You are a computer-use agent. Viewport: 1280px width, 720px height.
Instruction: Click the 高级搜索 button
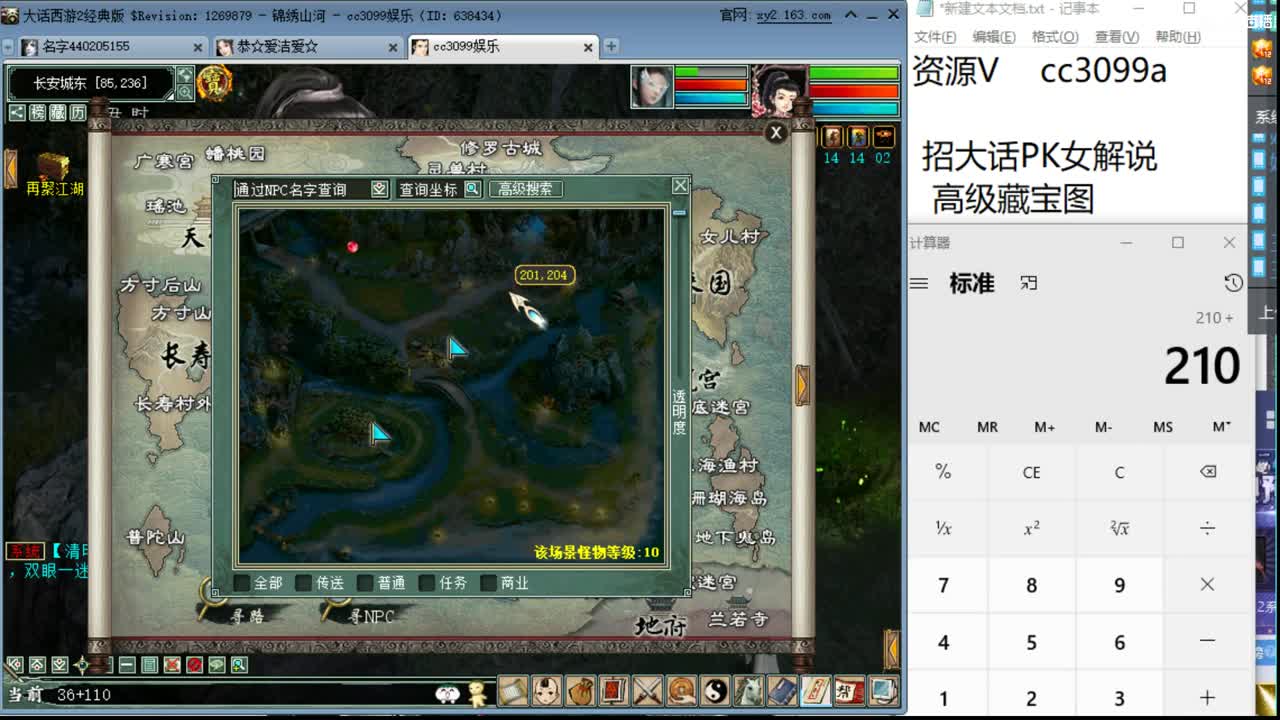[x=525, y=189]
